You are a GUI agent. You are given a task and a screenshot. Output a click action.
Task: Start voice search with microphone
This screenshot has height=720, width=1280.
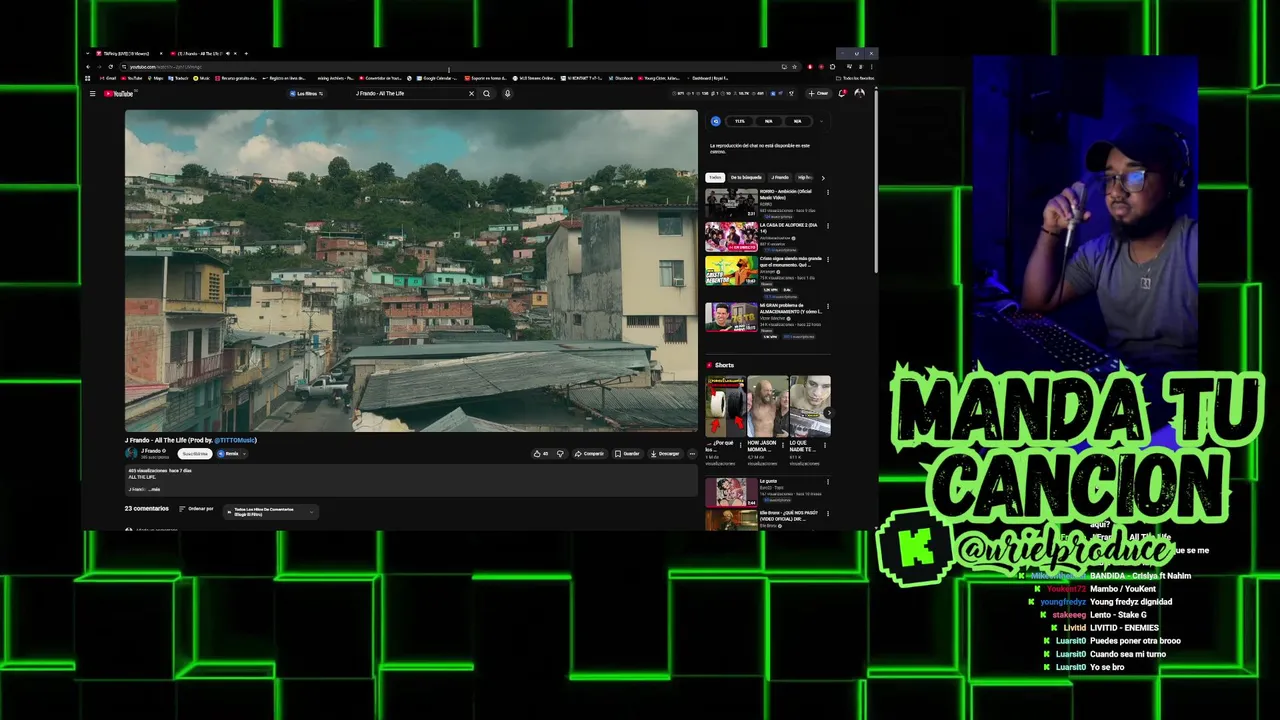click(x=507, y=94)
